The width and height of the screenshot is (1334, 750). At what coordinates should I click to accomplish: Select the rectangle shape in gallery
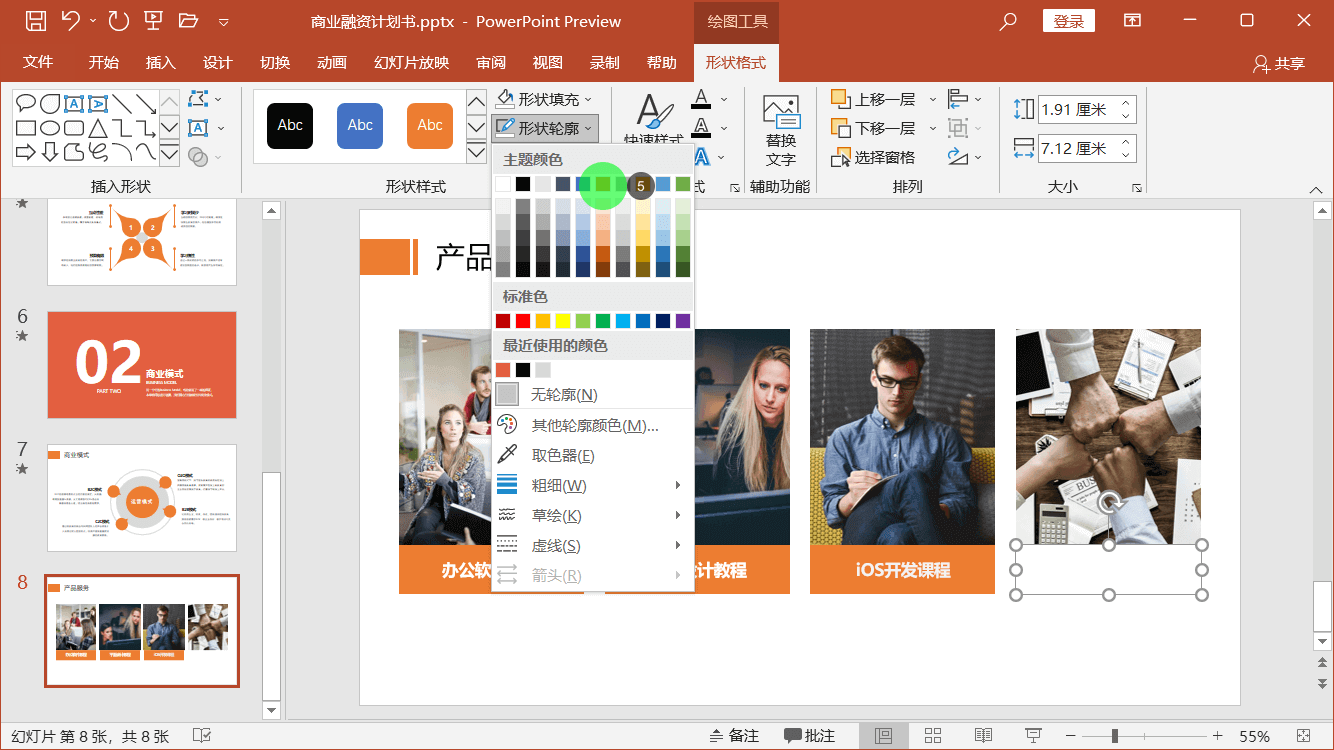coord(26,128)
